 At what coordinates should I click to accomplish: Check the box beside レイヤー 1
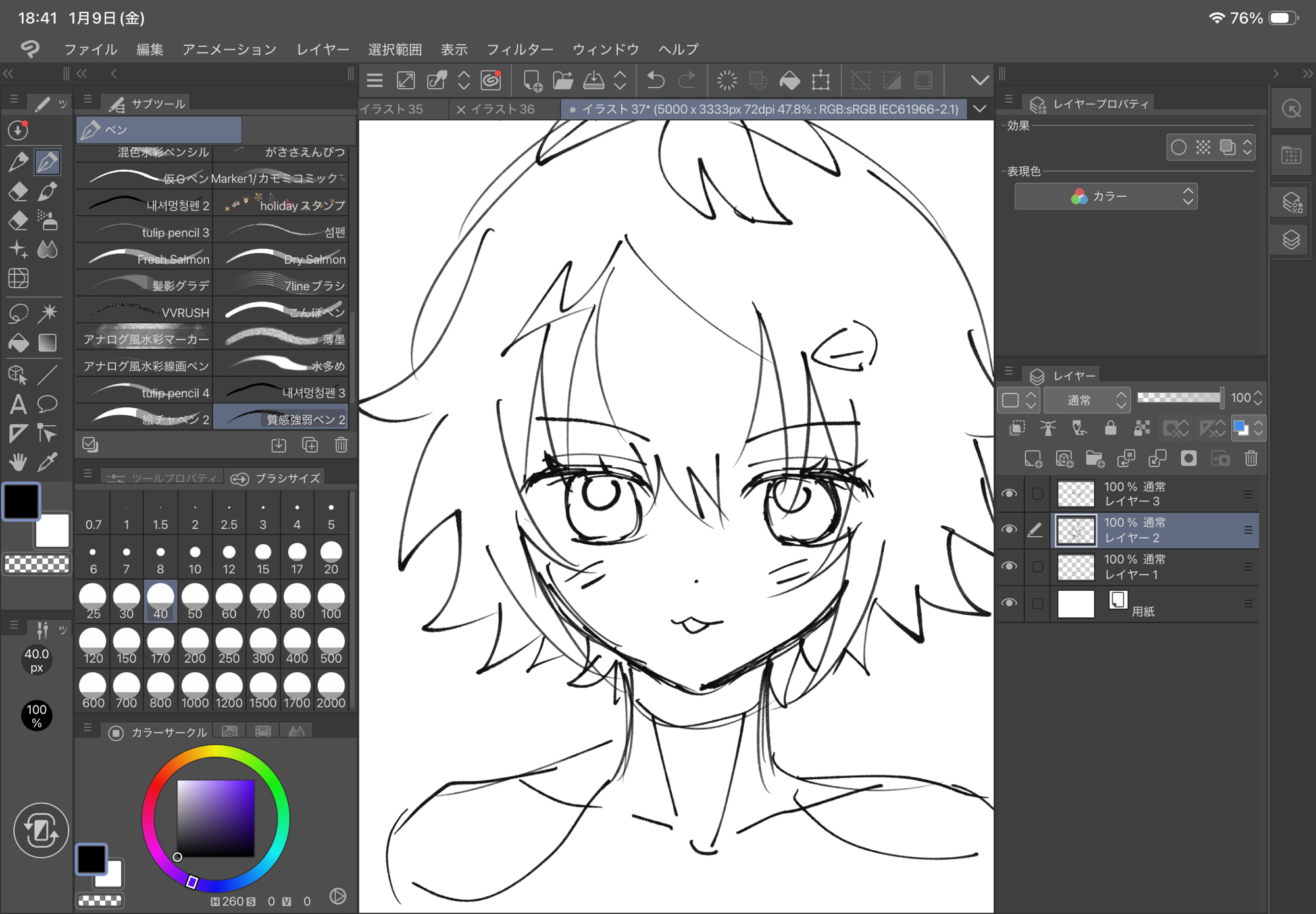pyautogui.click(x=1038, y=567)
